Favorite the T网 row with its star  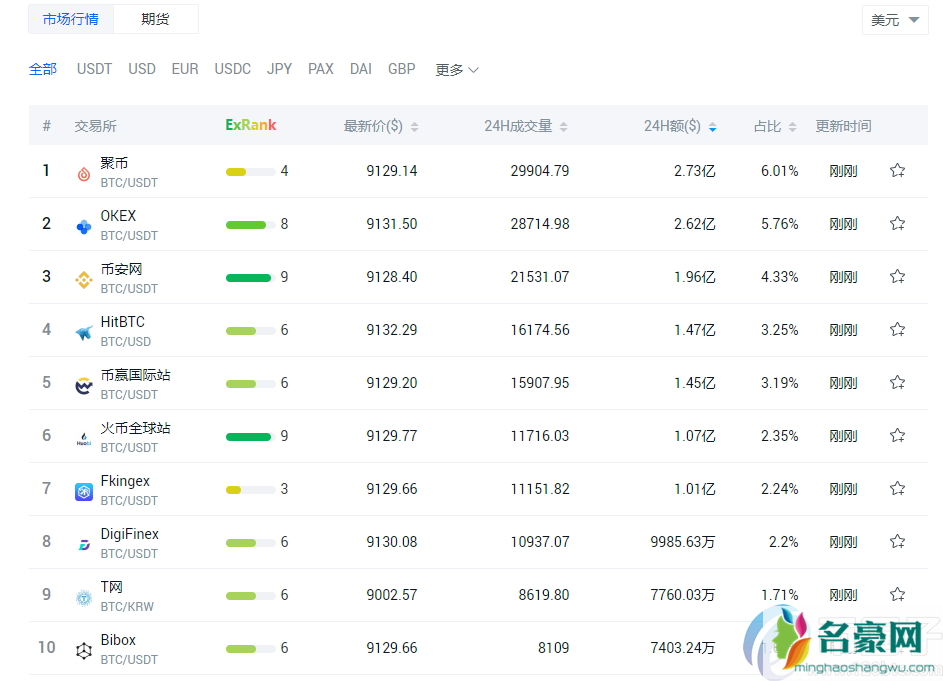[897, 594]
